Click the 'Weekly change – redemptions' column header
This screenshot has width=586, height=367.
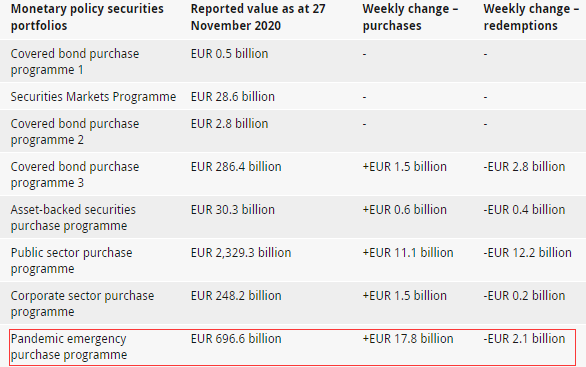tap(531, 17)
